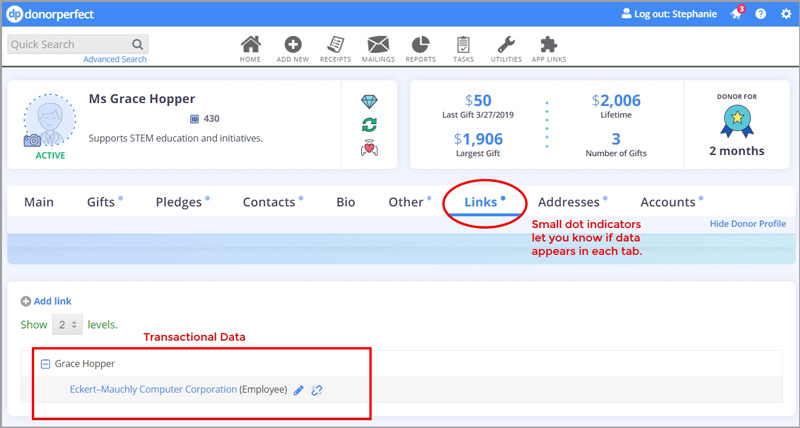800x428 pixels.
Task: Click the help question mark icon
Action: click(x=761, y=14)
